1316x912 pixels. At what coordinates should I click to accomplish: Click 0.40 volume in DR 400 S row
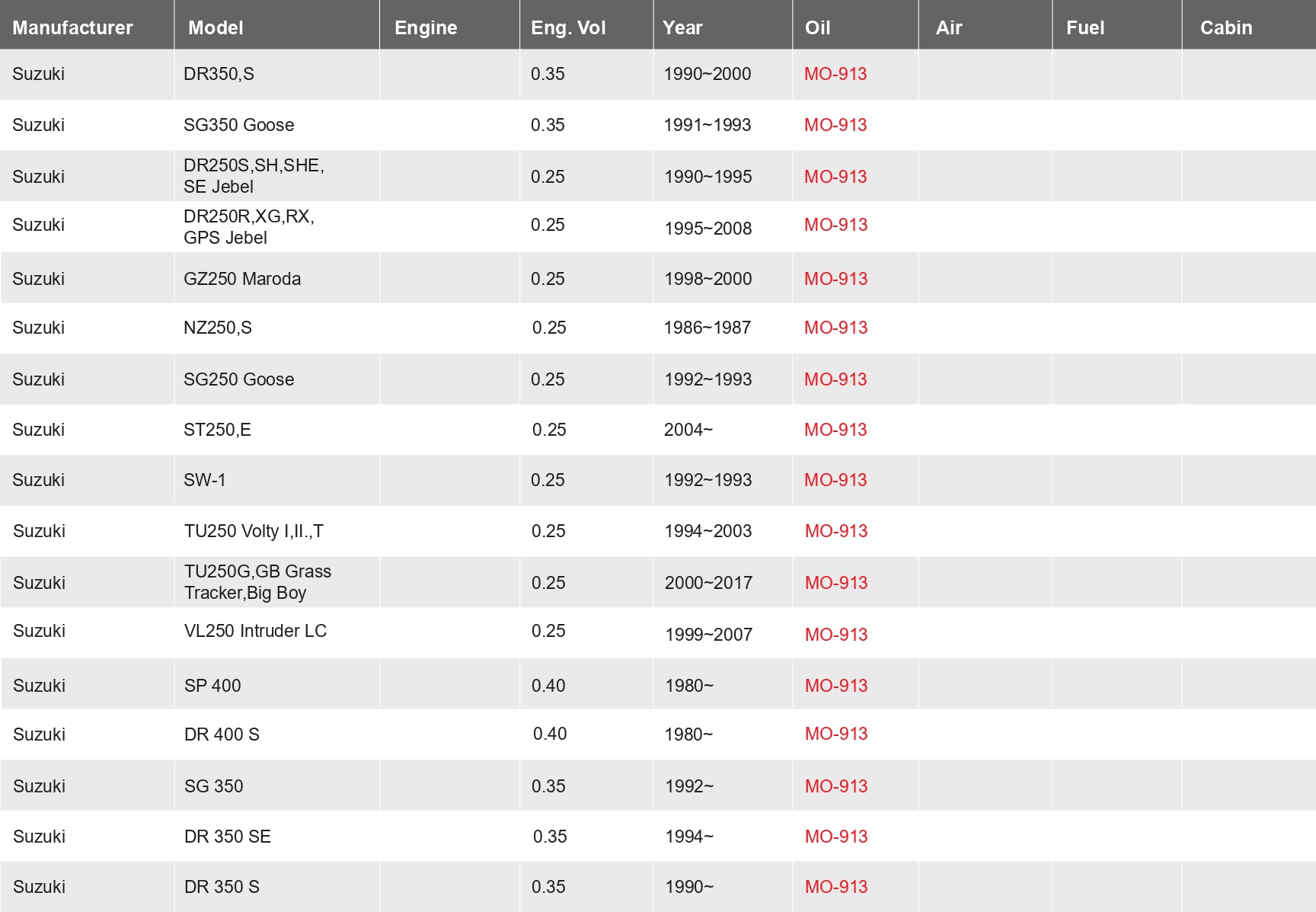pos(550,734)
